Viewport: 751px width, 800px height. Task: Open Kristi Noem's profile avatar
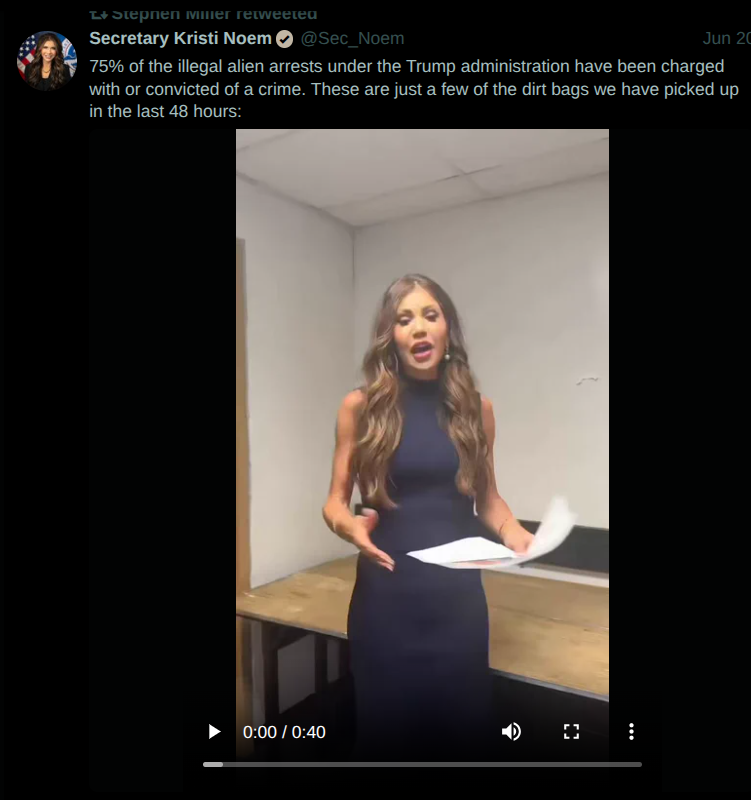click(x=47, y=61)
